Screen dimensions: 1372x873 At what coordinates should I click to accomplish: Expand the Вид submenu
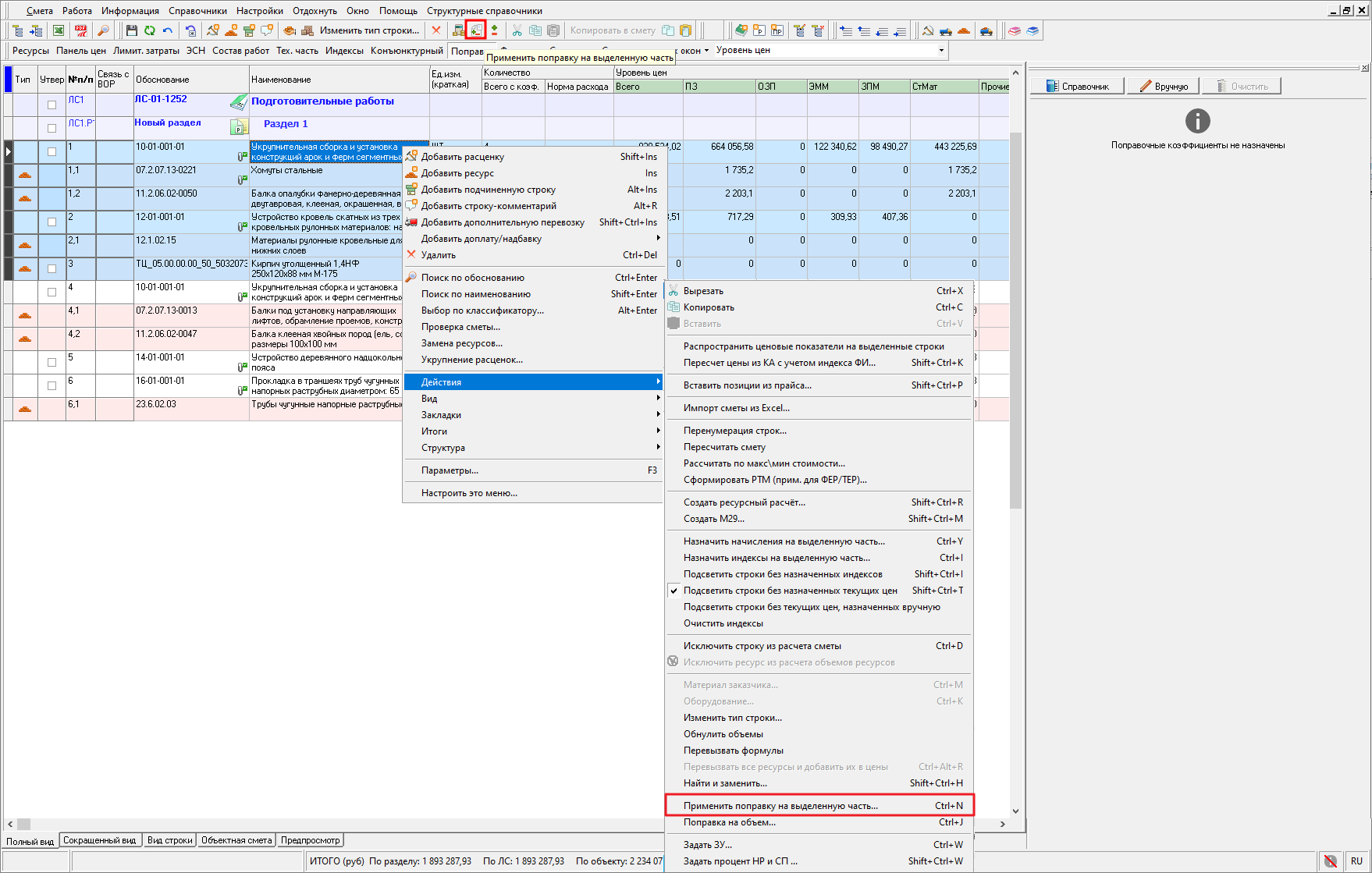533,399
